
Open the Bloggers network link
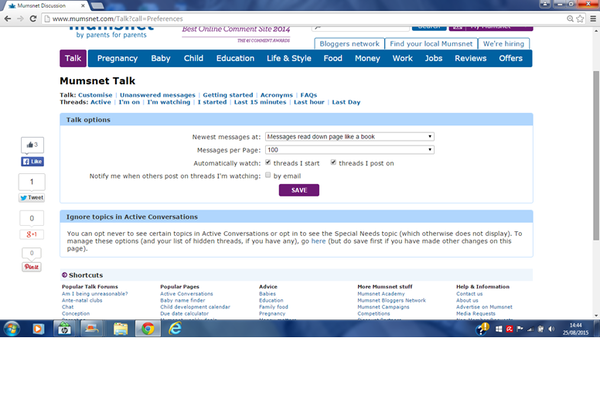click(x=349, y=44)
